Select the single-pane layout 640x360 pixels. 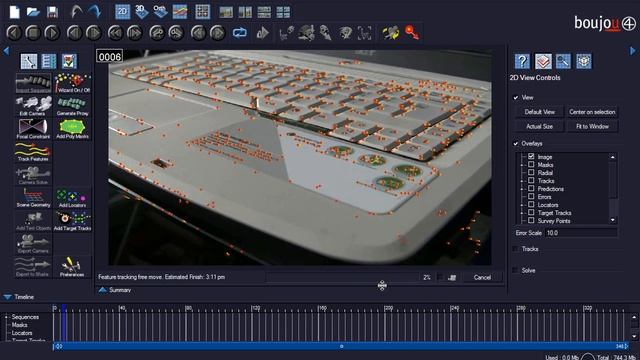coord(226,12)
